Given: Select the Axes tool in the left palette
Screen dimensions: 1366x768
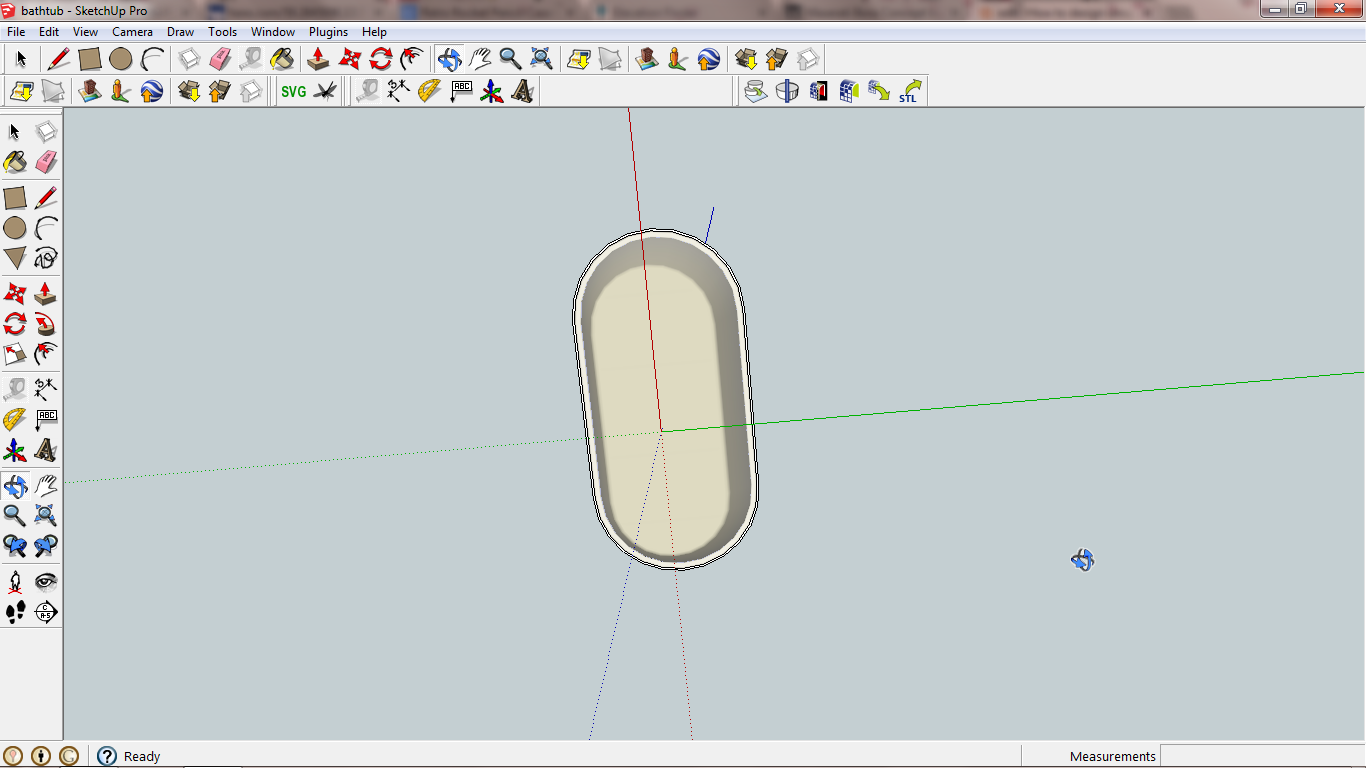Looking at the screenshot, I should coord(15,451).
